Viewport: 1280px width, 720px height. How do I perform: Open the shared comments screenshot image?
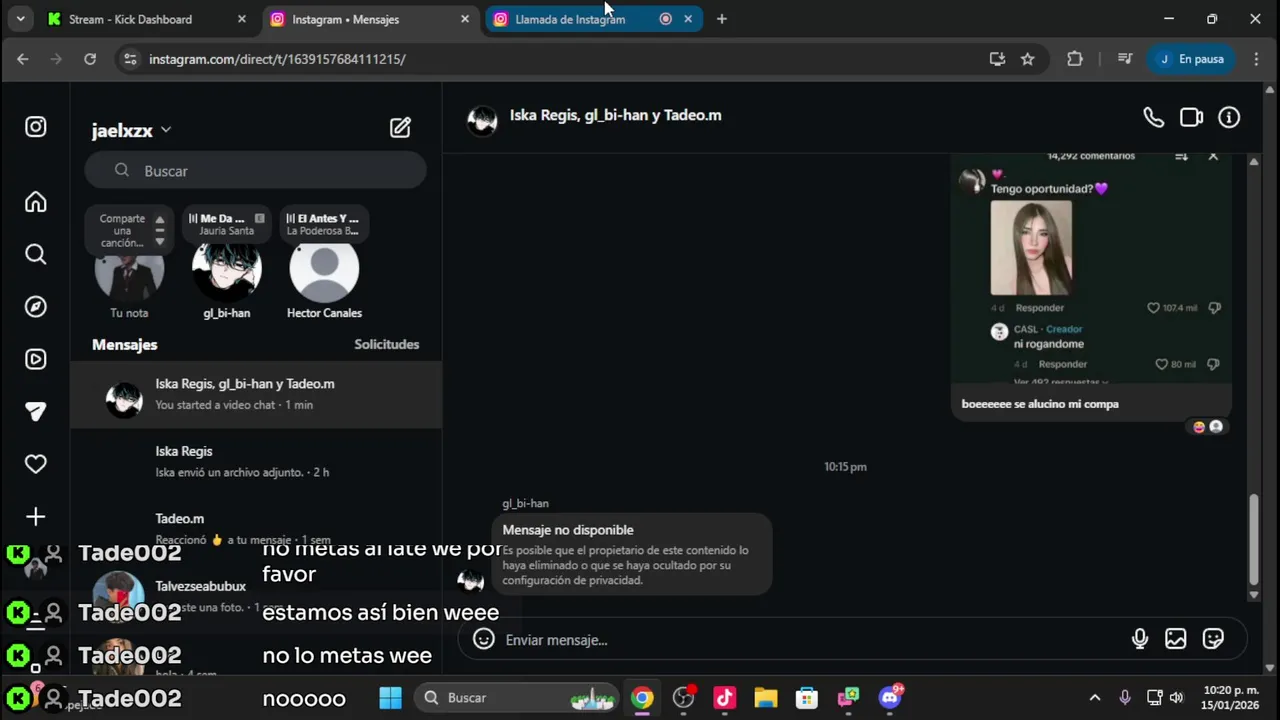click(1091, 267)
